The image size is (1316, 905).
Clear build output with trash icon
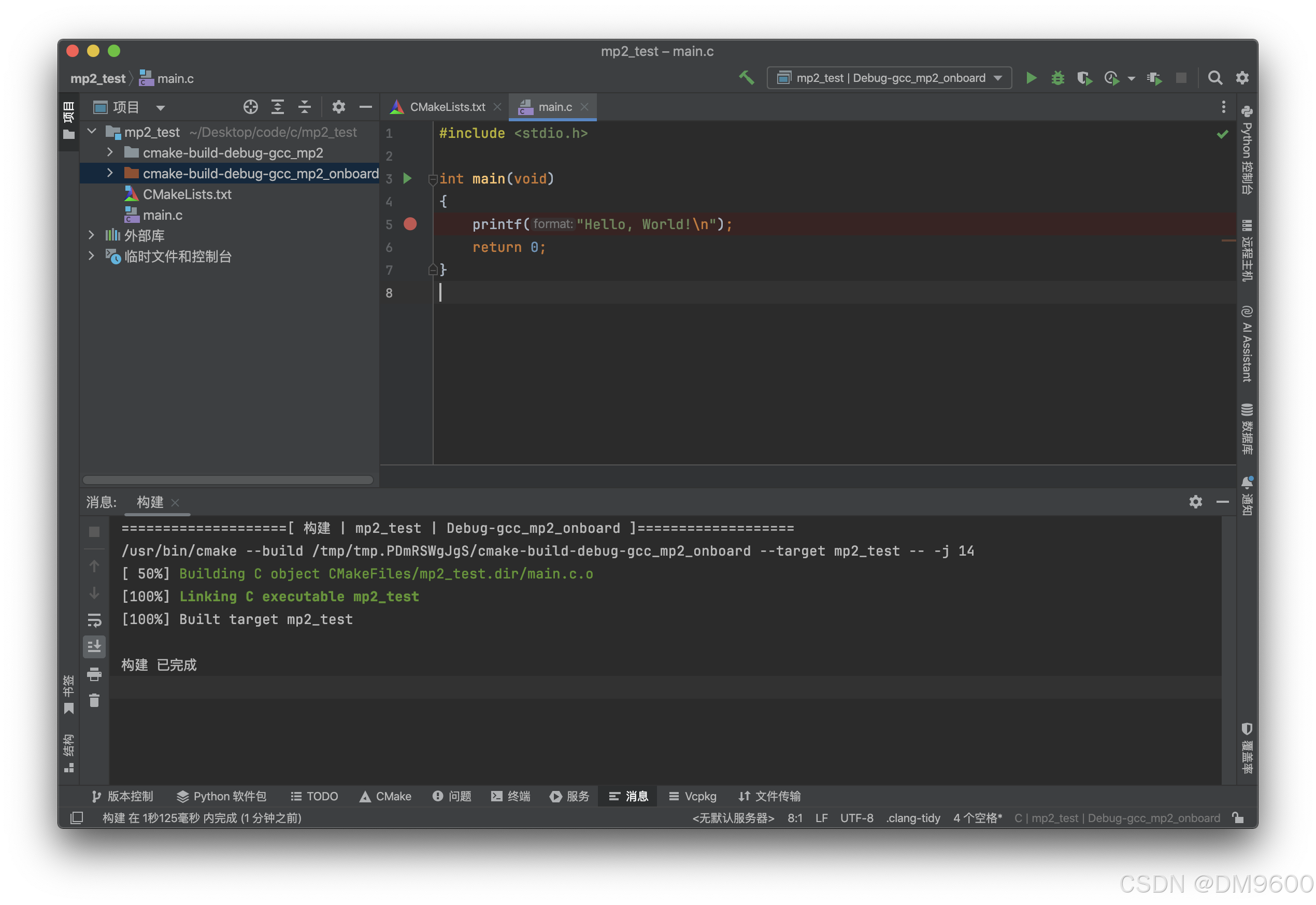[94, 701]
